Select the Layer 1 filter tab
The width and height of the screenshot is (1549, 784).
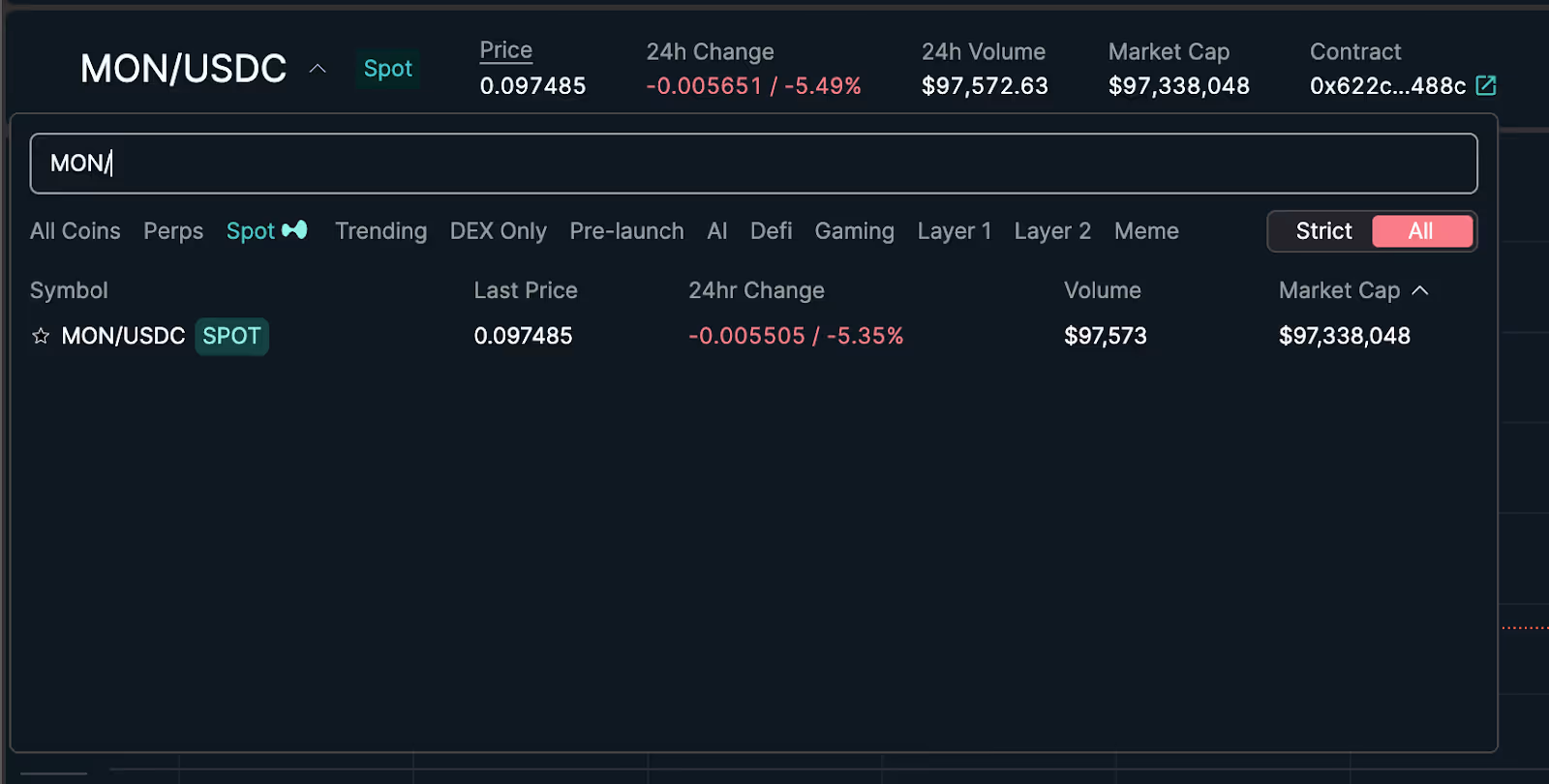point(955,231)
